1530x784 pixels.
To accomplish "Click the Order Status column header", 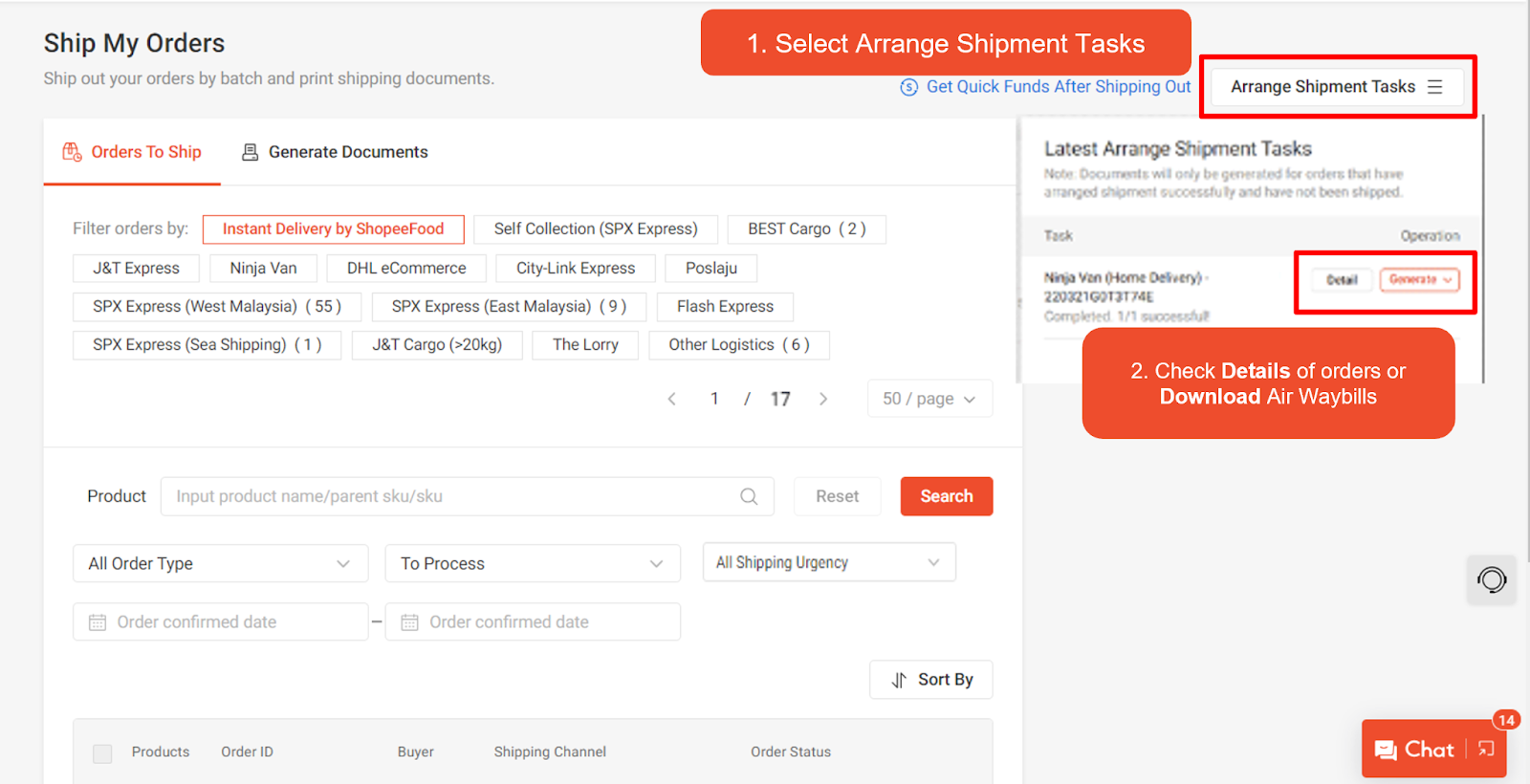I will point(791,752).
